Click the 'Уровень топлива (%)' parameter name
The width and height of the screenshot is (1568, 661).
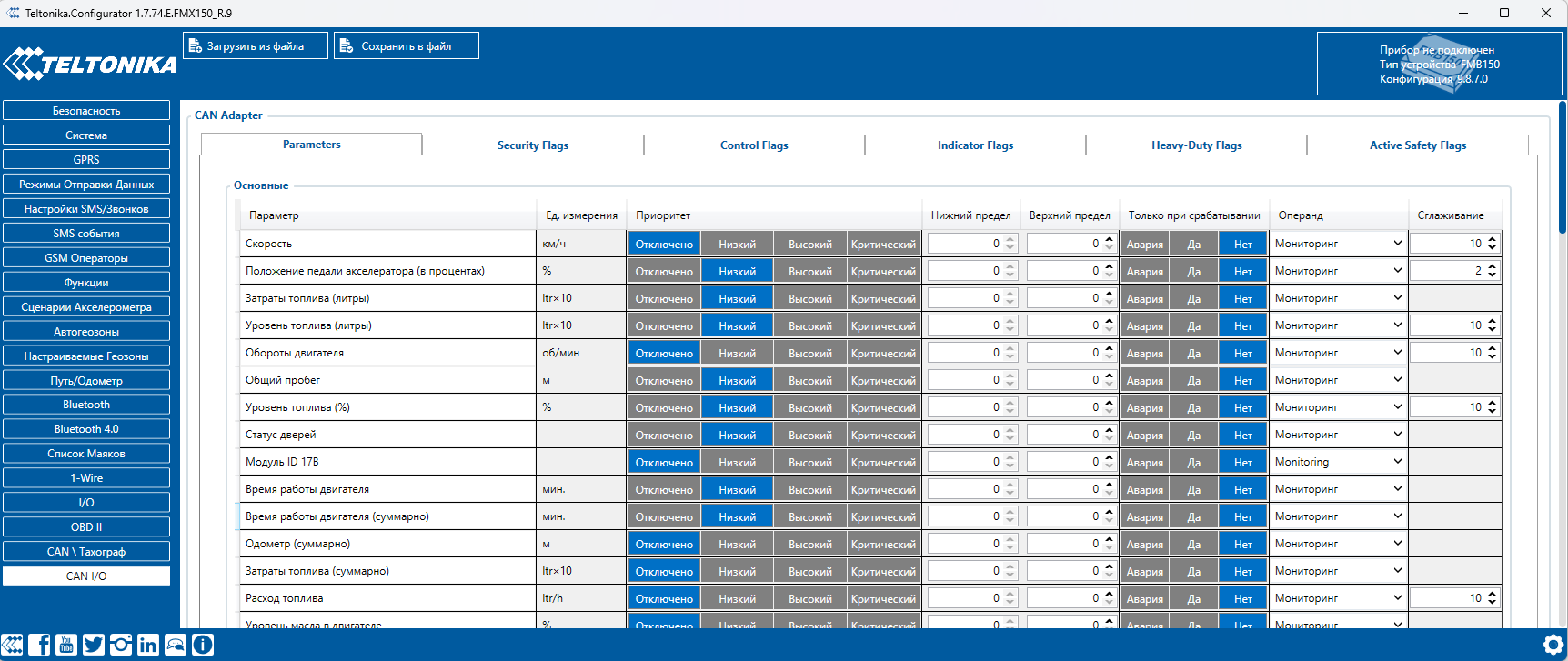coord(297,407)
